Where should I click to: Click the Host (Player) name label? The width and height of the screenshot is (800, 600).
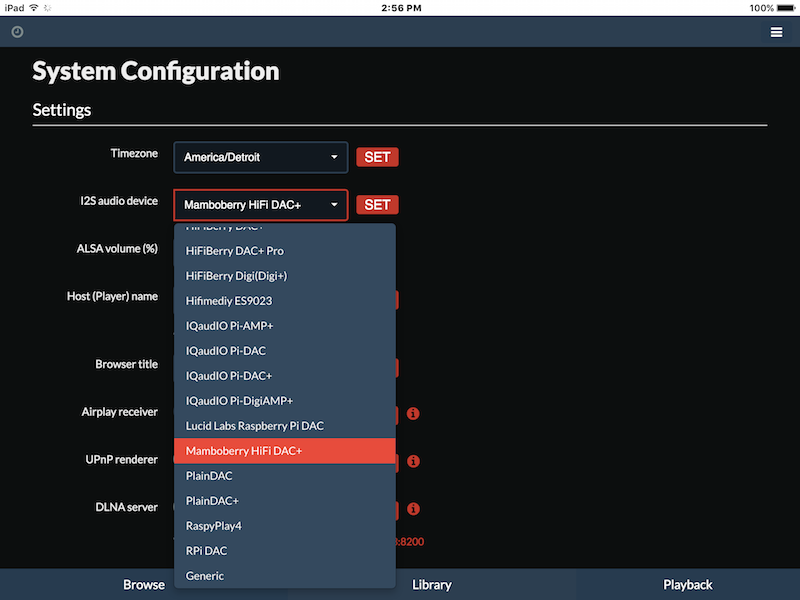(x=112, y=296)
